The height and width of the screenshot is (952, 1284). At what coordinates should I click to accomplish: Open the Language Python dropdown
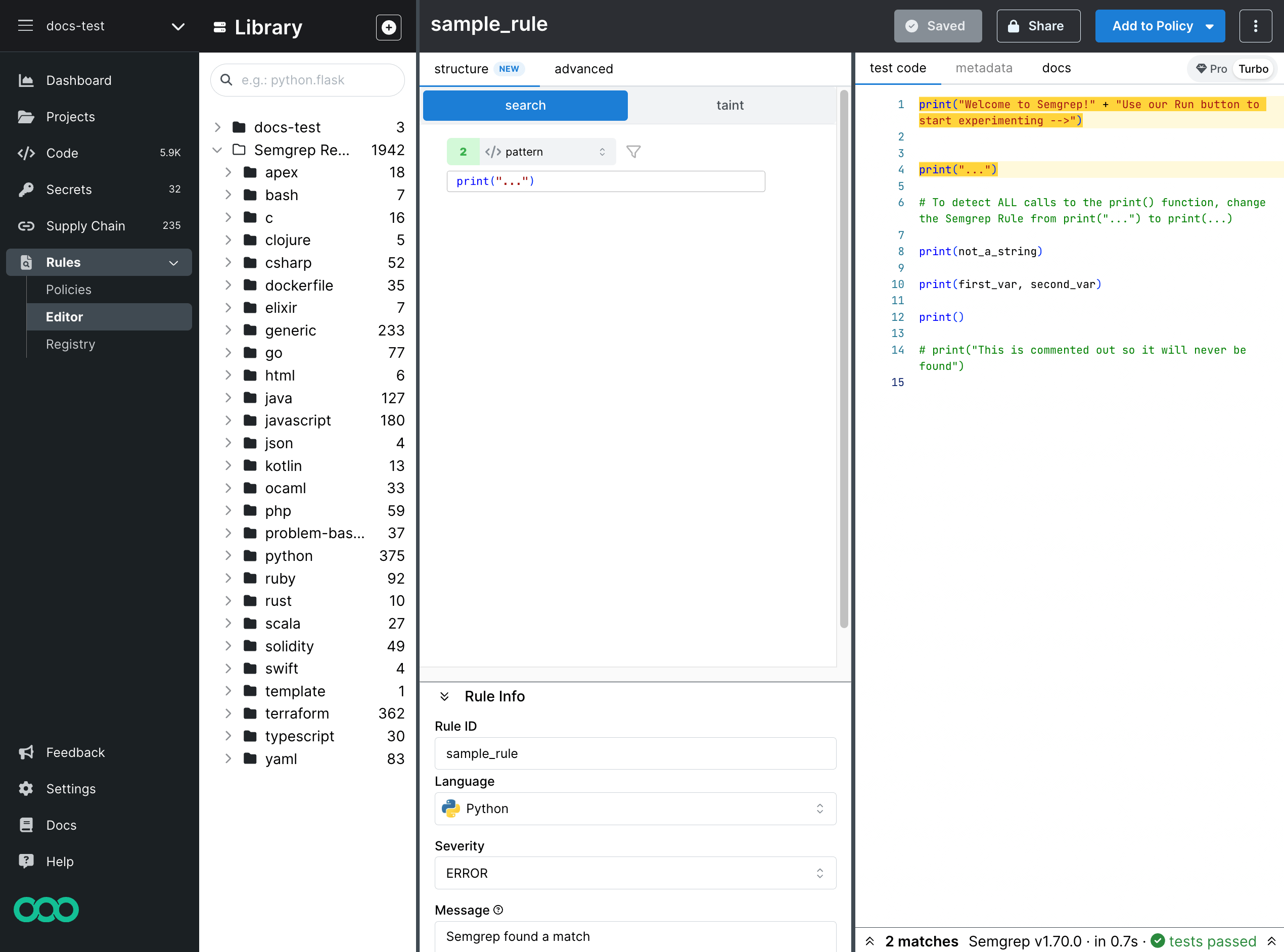[x=635, y=808]
